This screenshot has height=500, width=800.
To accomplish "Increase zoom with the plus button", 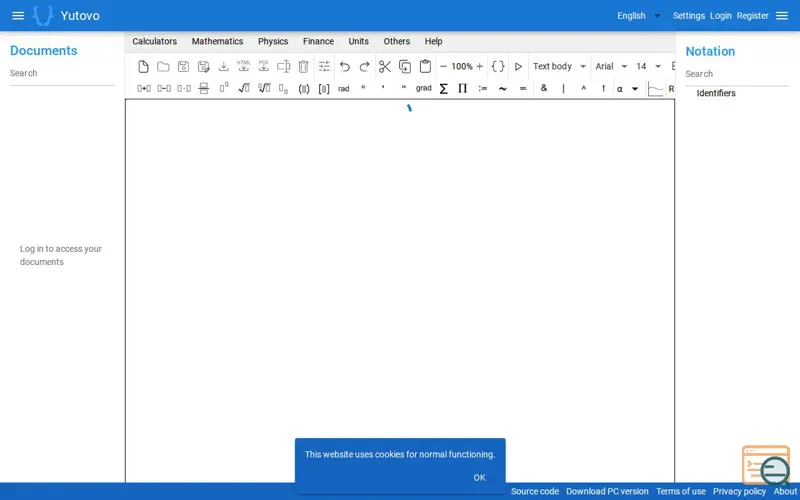I will tap(480, 66).
